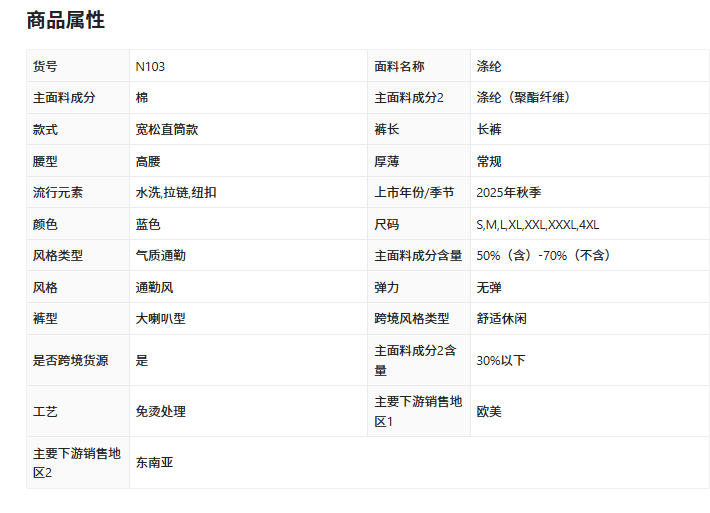Click the 货号 label cell
Screen dimensions: 710x513
[46, 67]
